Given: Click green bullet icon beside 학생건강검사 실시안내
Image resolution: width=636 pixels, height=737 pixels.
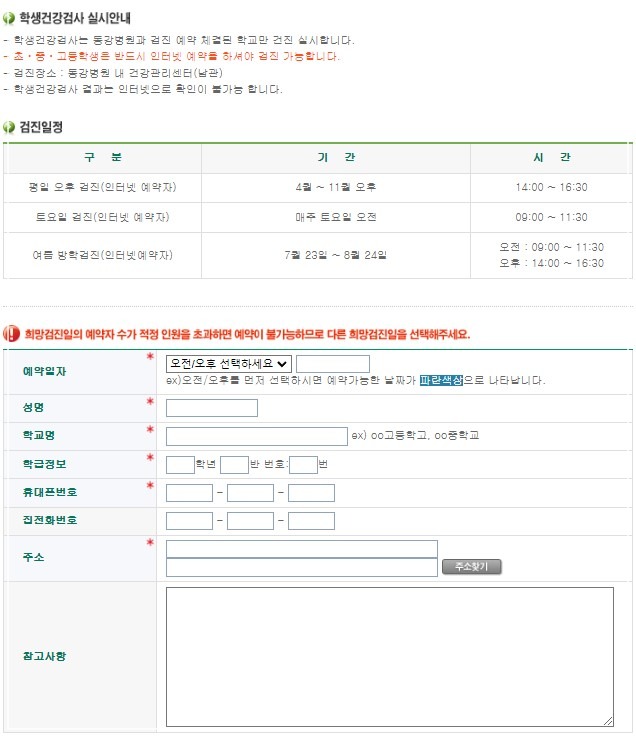Looking at the screenshot, I should [9, 18].
